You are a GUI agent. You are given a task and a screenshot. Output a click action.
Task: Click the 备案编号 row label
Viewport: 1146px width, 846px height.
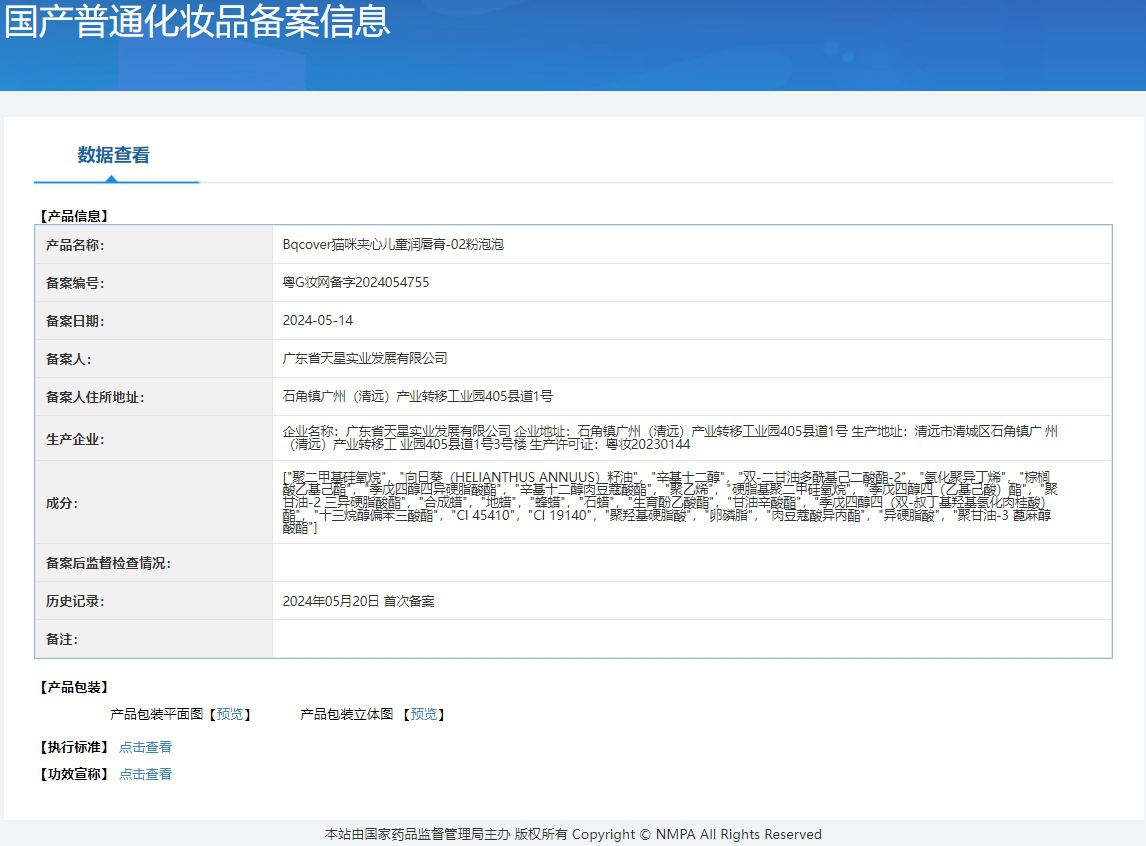pos(75,283)
